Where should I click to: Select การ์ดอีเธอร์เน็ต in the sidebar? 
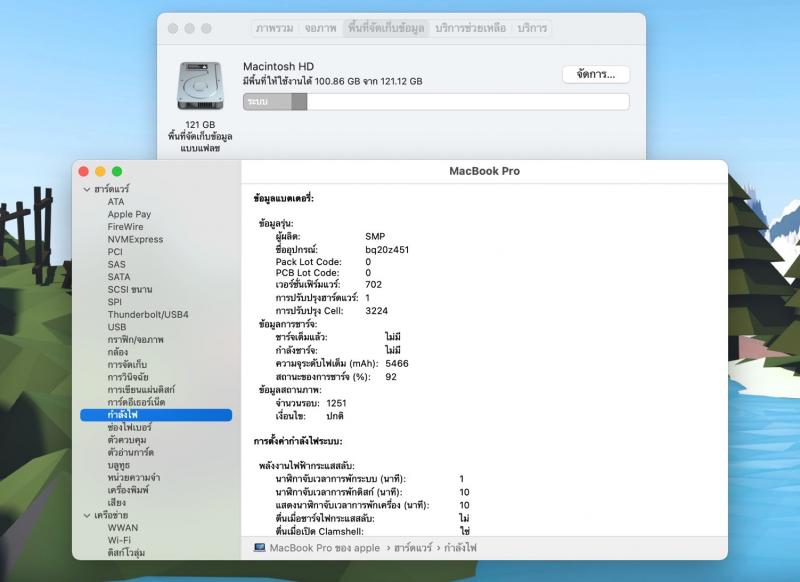[x=136, y=402]
